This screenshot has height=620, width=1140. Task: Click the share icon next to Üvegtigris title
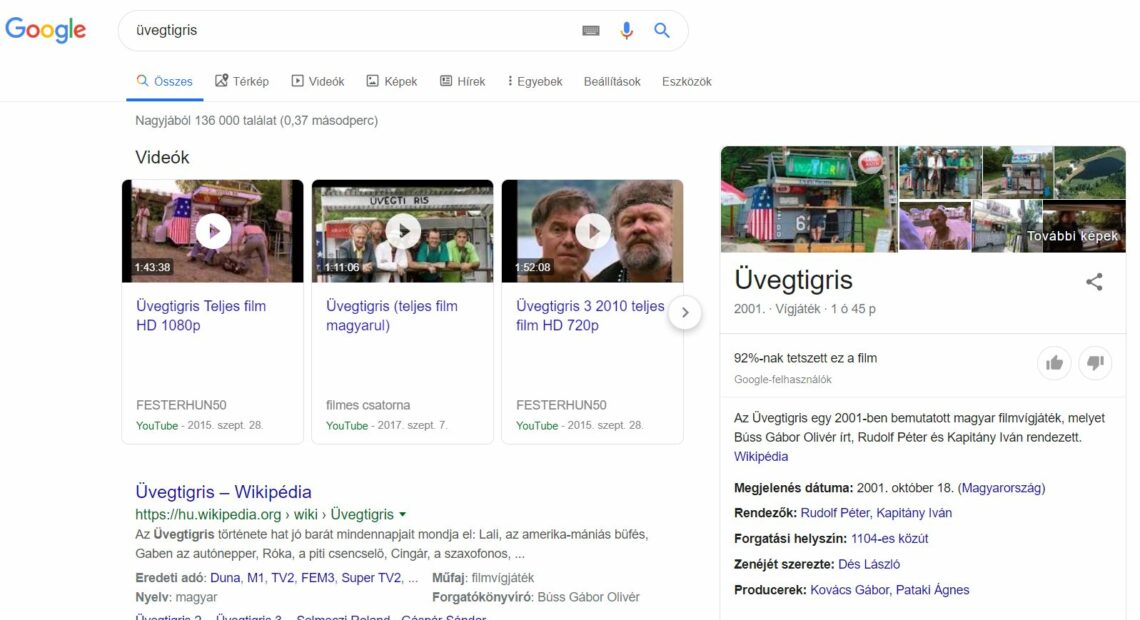[x=1093, y=281]
